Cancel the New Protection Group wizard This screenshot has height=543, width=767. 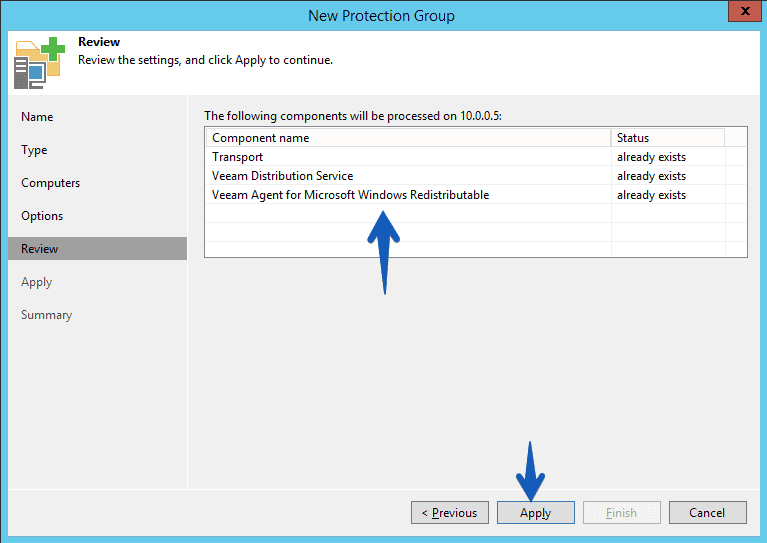(707, 512)
